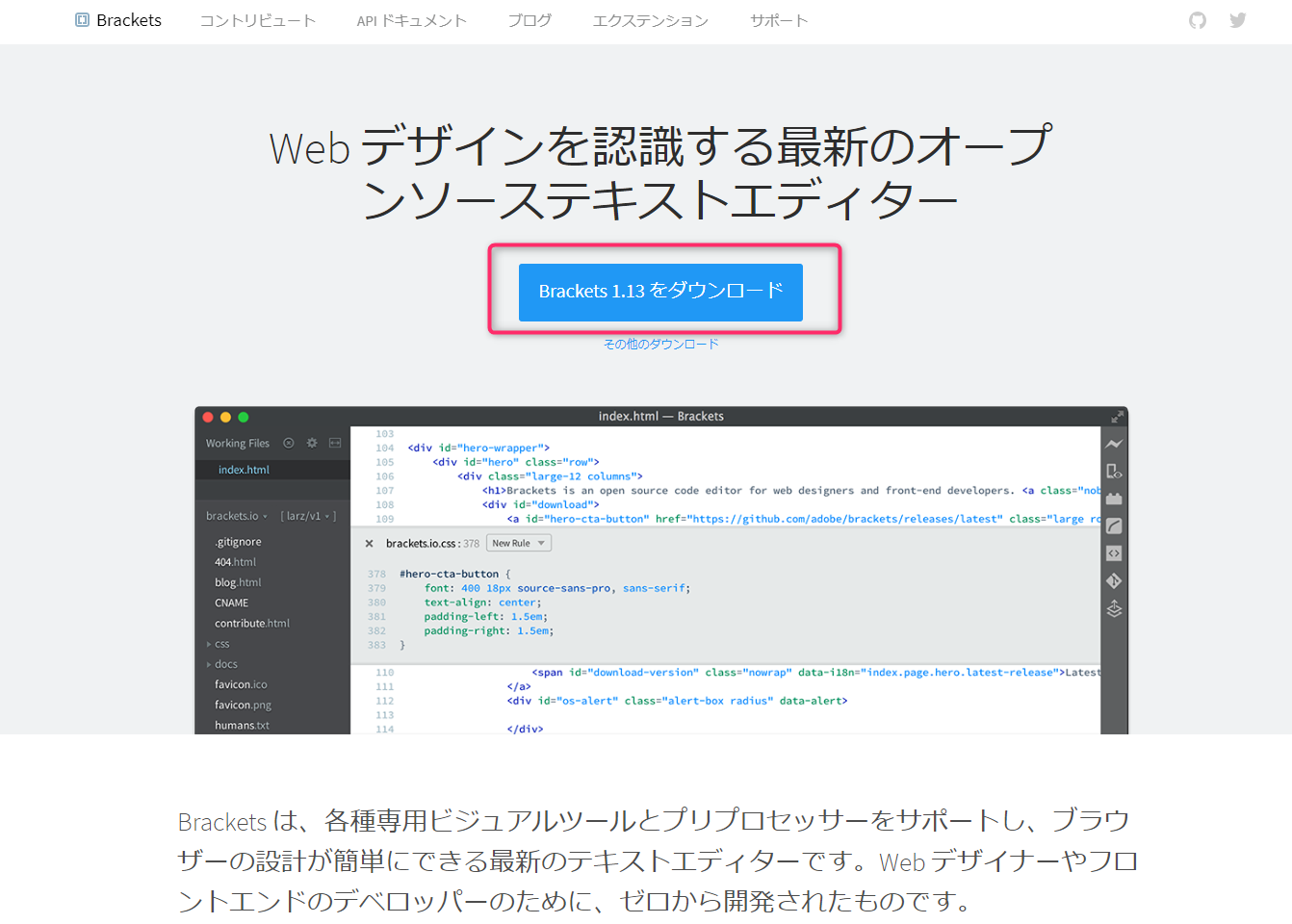Select favicon.ico in the file tree

241,684
